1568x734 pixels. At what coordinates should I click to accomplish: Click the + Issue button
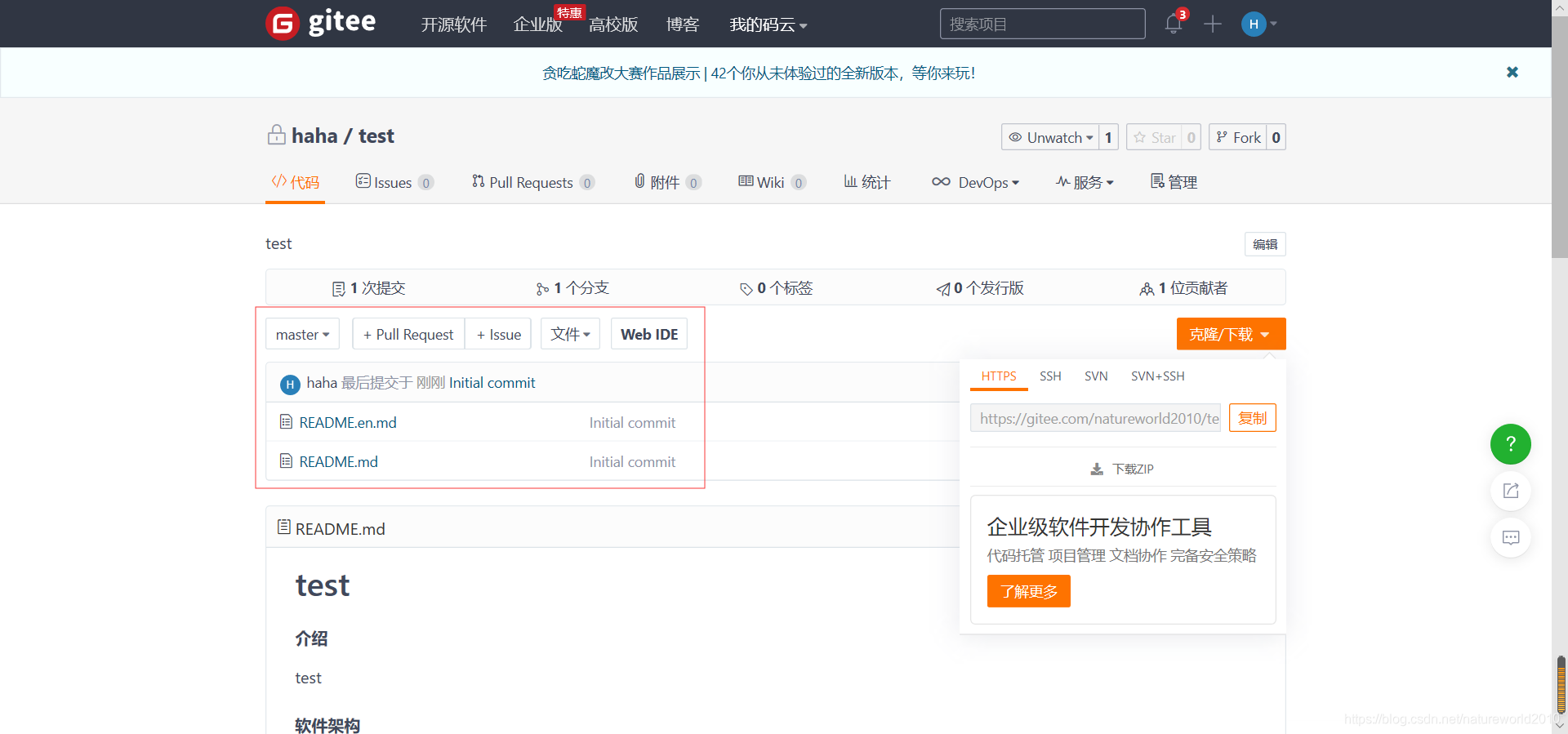pyautogui.click(x=499, y=334)
